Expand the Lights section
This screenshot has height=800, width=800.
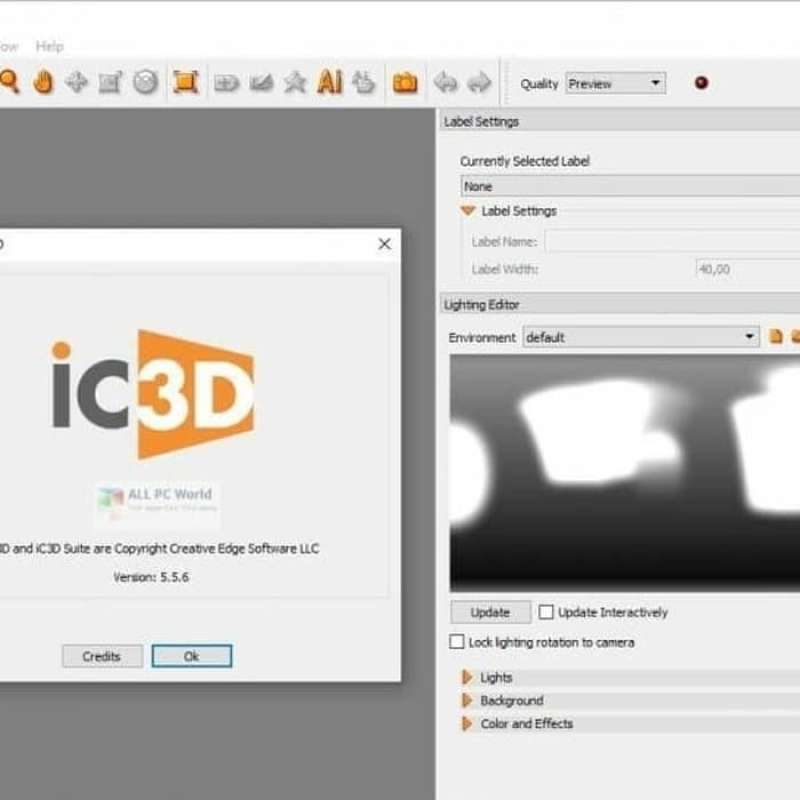click(x=466, y=677)
